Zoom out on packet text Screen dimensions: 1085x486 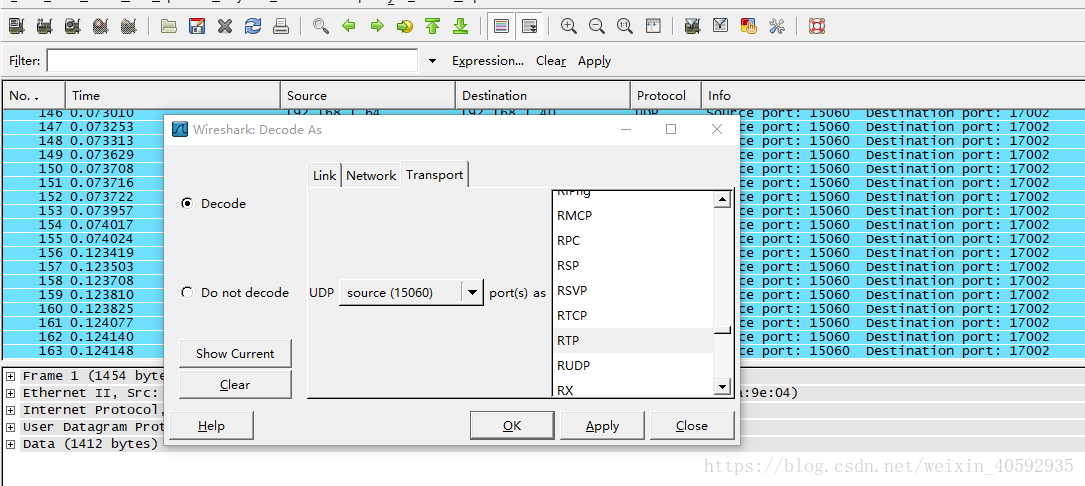click(x=596, y=26)
